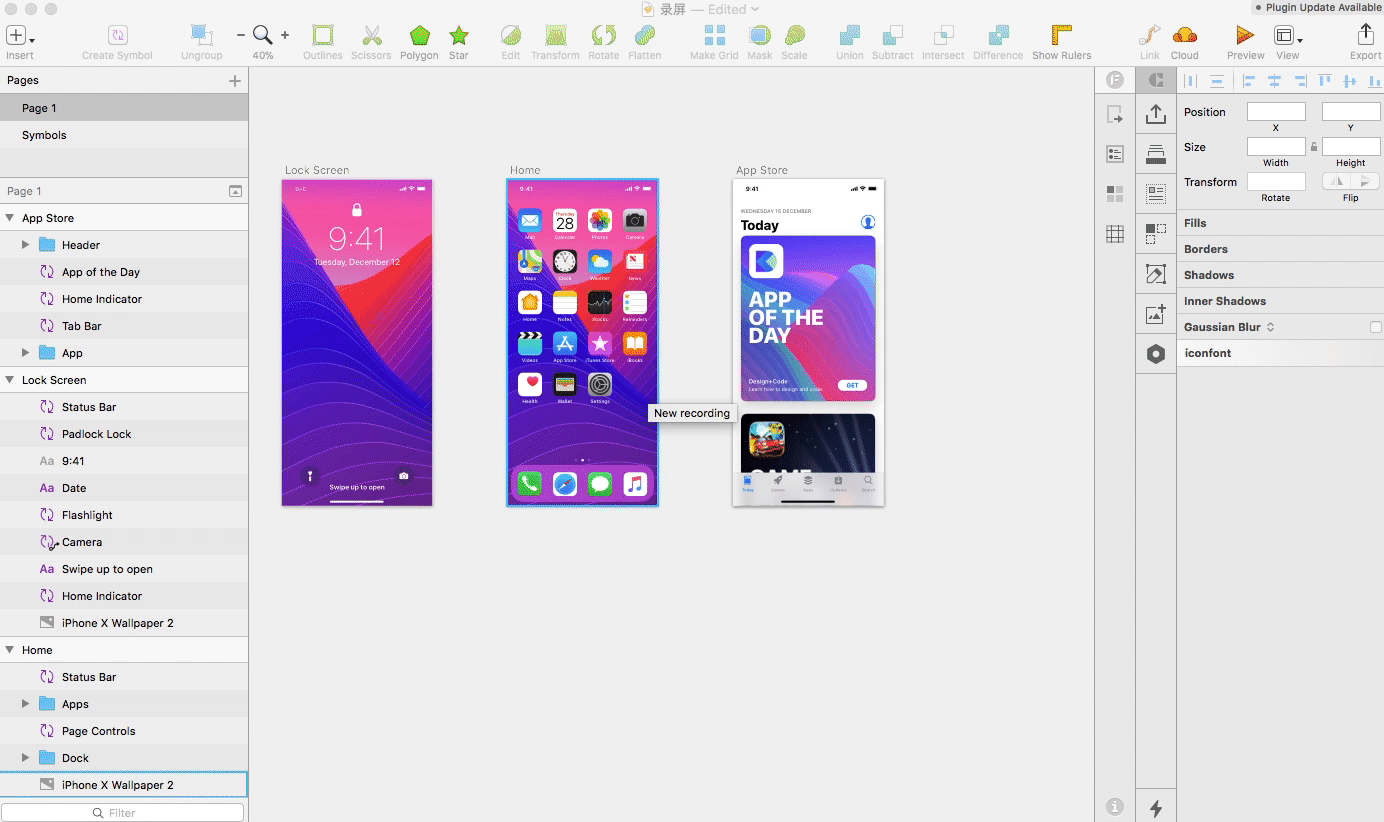The width and height of the screenshot is (1384, 822).
Task: Click the Cloud upload icon
Action: (x=1184, y=37)
